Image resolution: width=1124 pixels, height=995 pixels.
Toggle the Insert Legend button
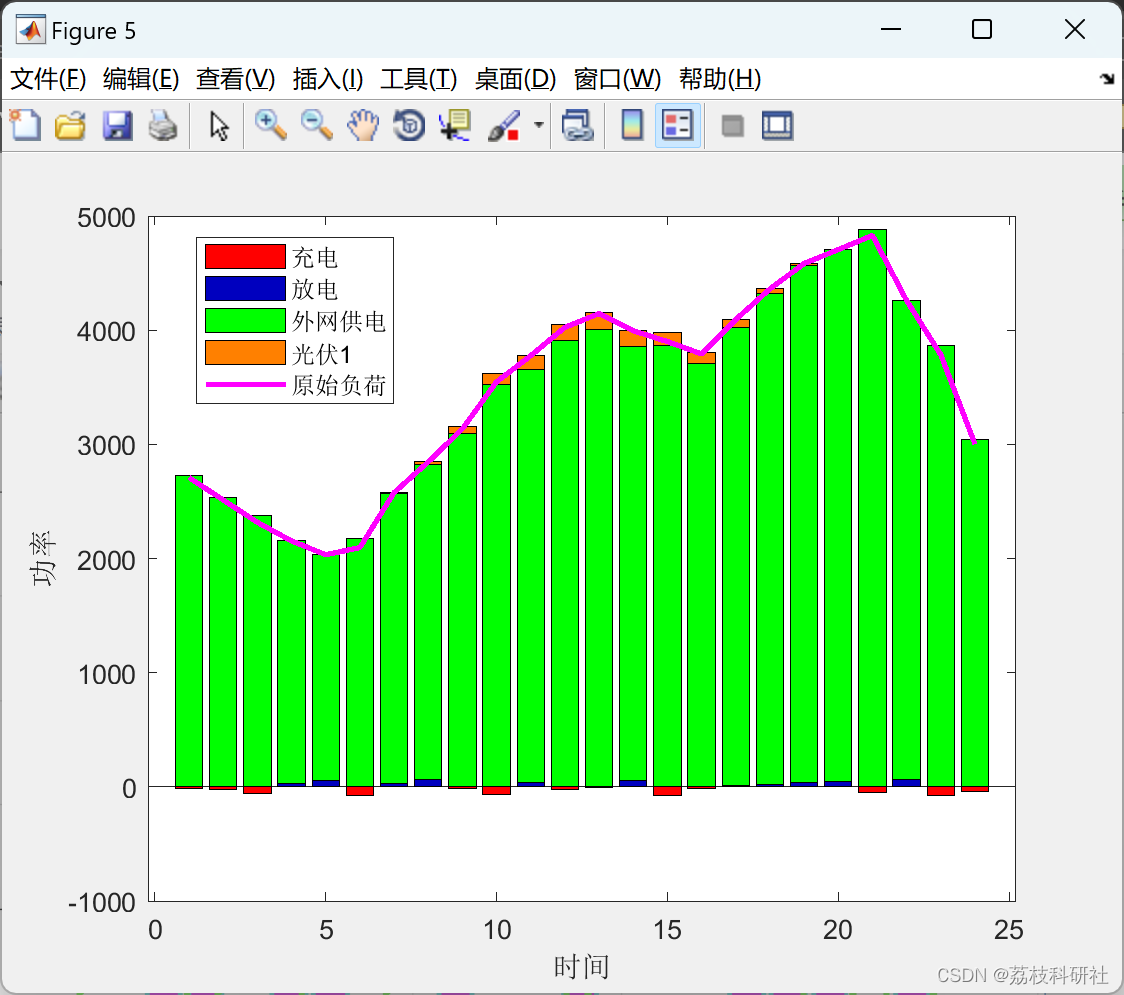[x=677, y=125]
